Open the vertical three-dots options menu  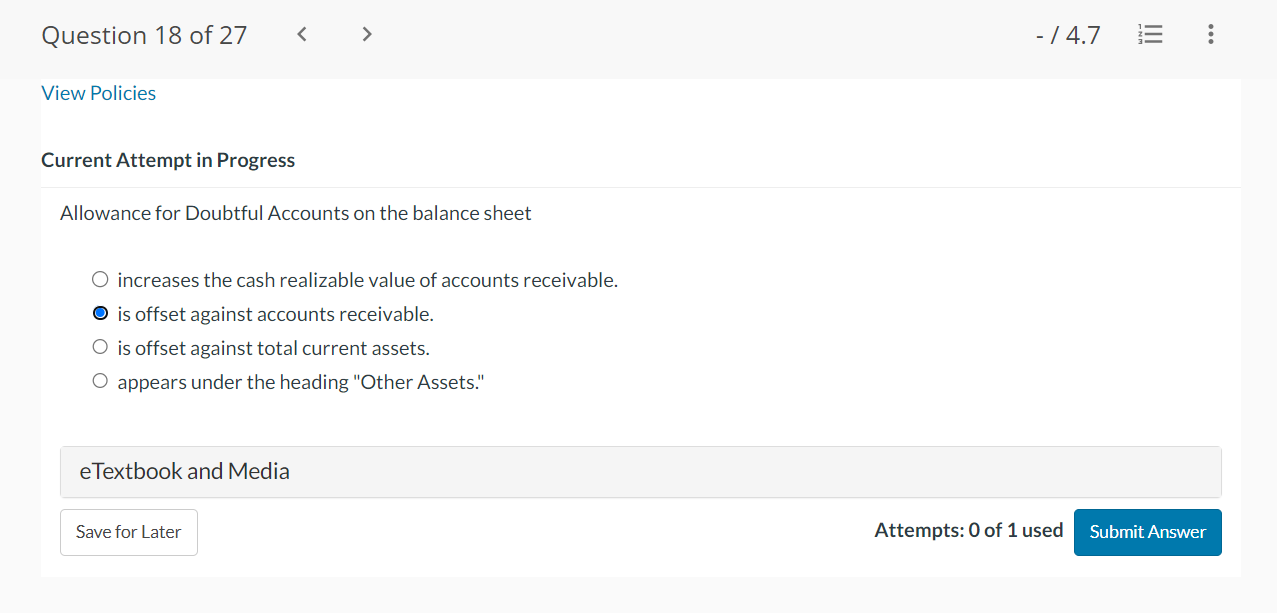pyautogui.click(x=1211, y=35)
